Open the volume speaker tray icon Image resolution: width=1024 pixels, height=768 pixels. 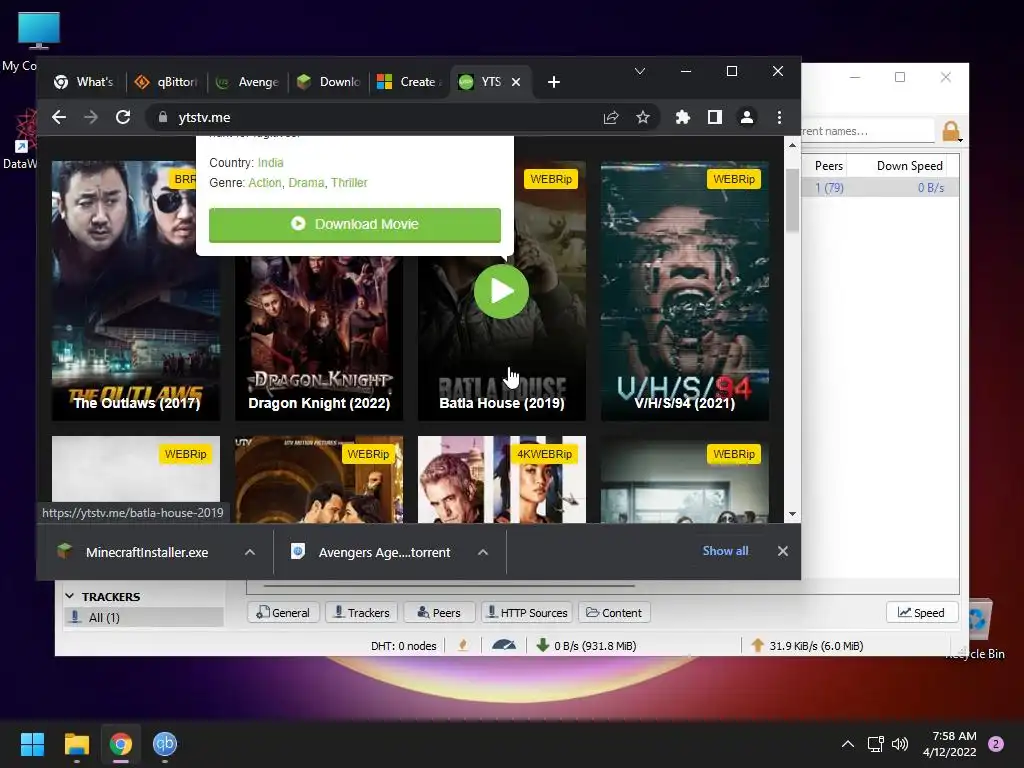click(900, 744)
